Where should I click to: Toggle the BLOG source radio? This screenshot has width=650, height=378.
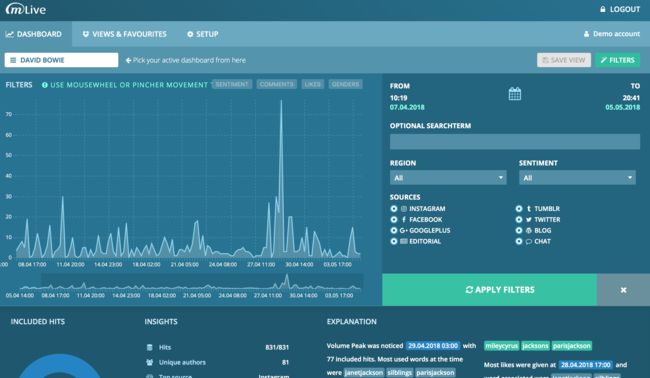pos(519,230)
